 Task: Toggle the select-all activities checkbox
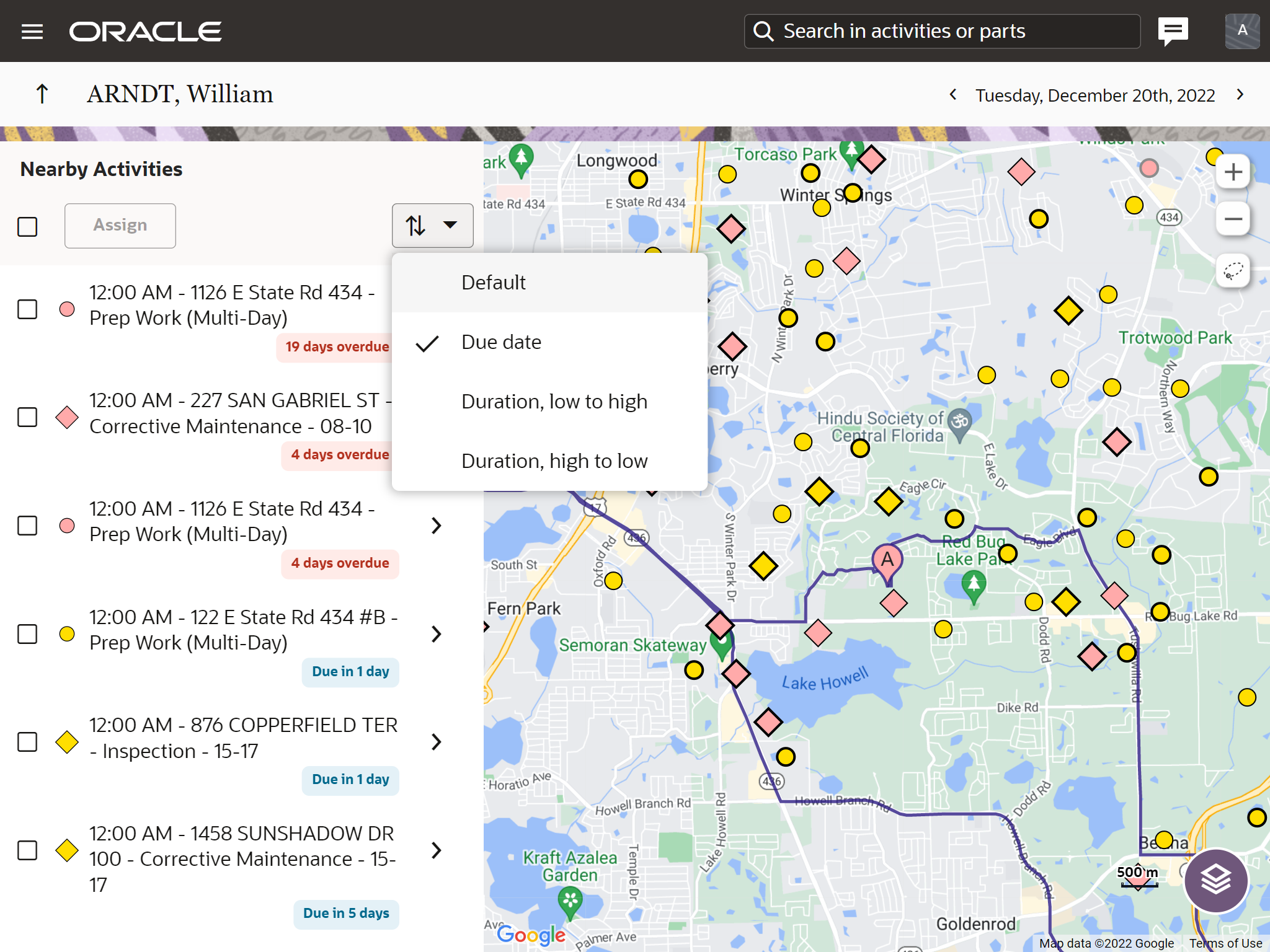click(x=27, y=226)
